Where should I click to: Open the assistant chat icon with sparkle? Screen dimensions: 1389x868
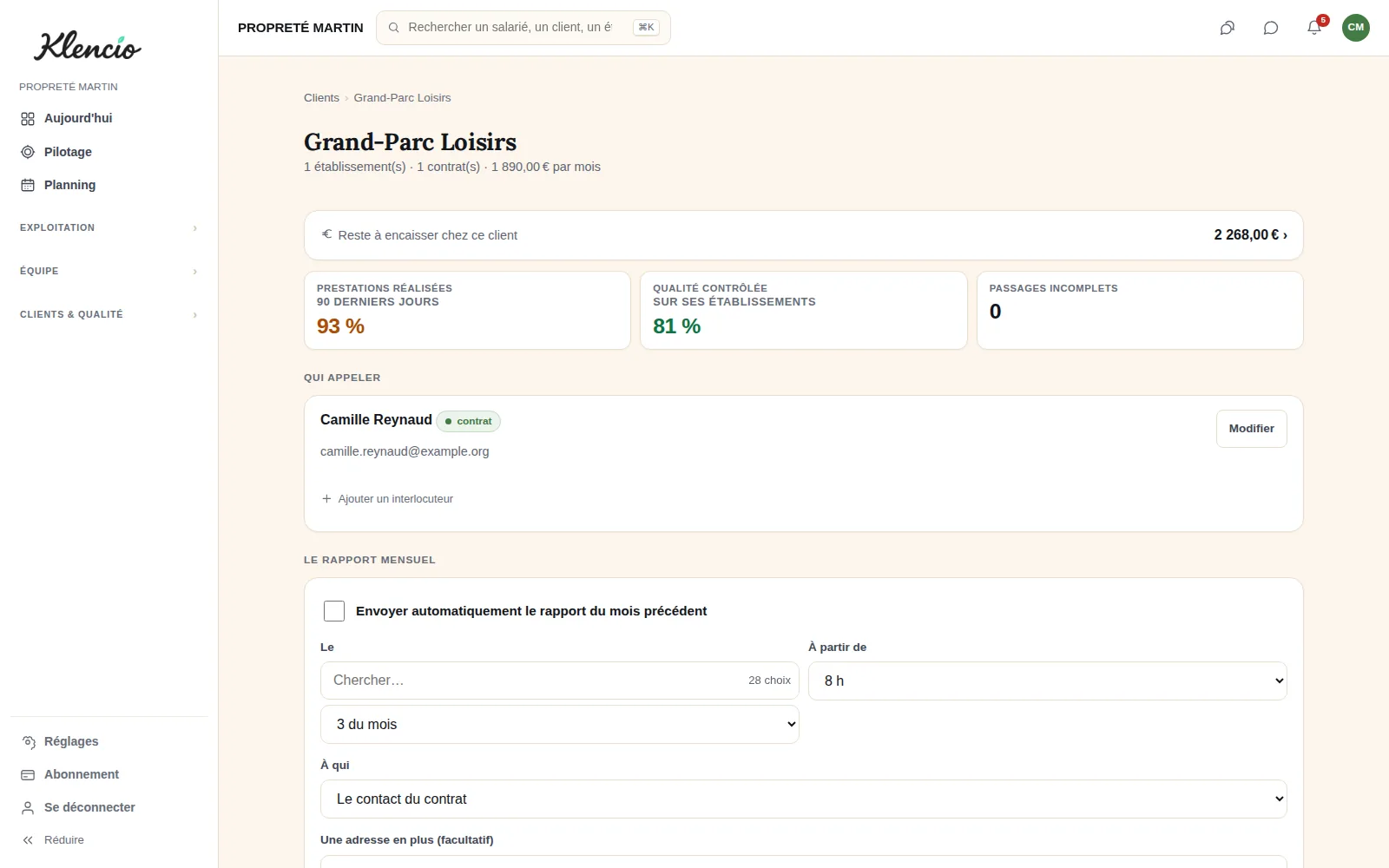pos(1228,28)
